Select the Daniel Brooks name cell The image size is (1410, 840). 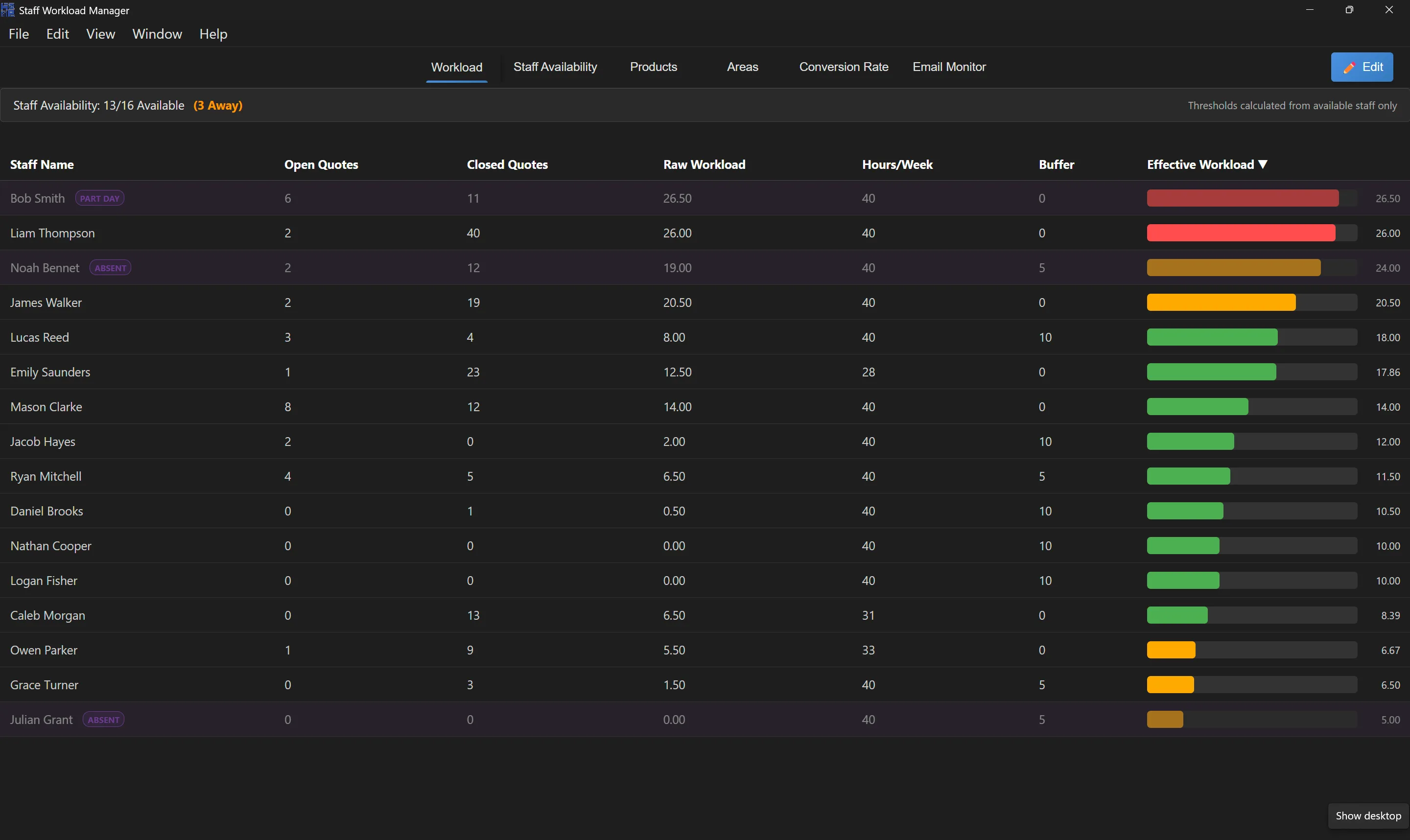[x=47, y=511]
